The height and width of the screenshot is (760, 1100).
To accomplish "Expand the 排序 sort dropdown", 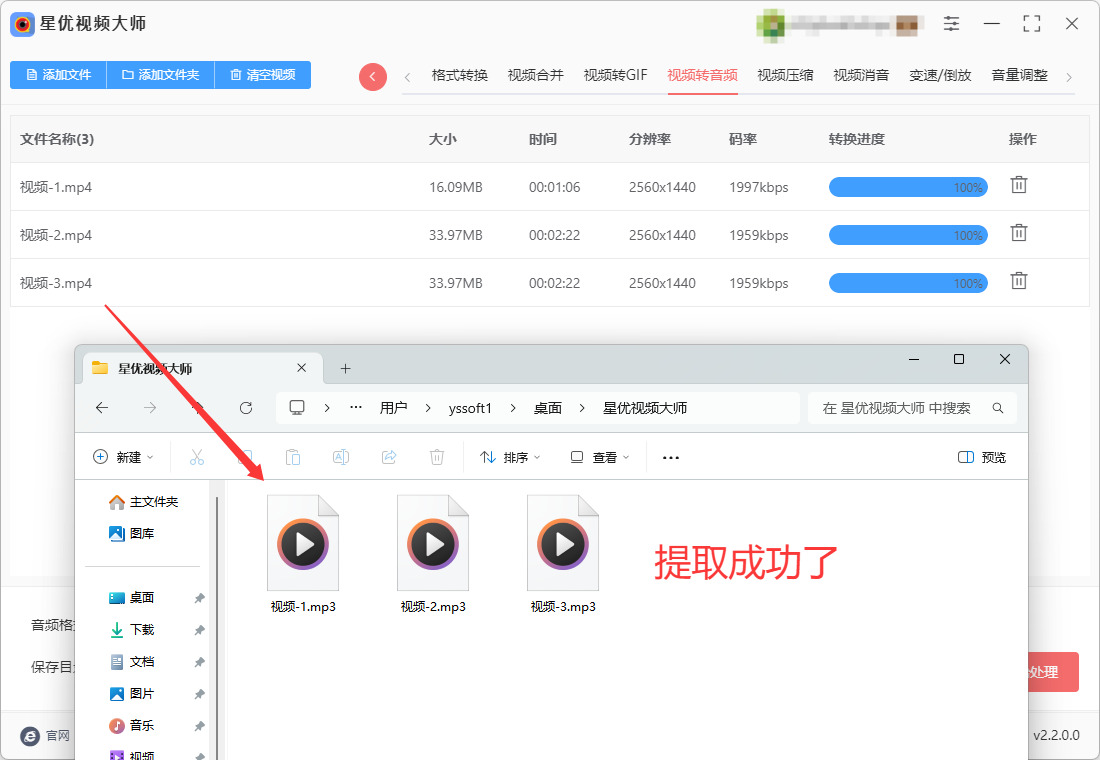I will tap(510, 458).
